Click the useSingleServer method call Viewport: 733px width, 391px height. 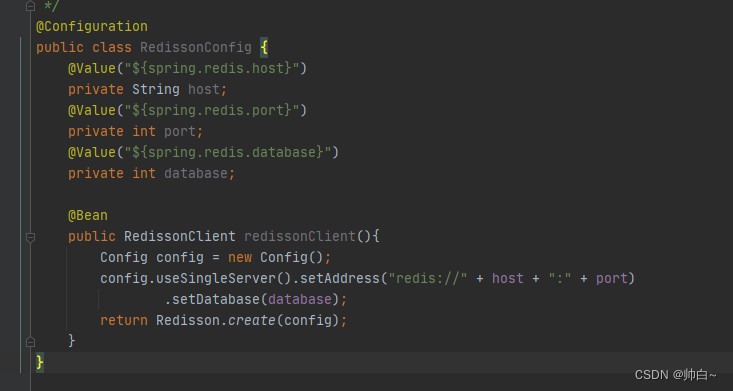(x=216, y=278)
